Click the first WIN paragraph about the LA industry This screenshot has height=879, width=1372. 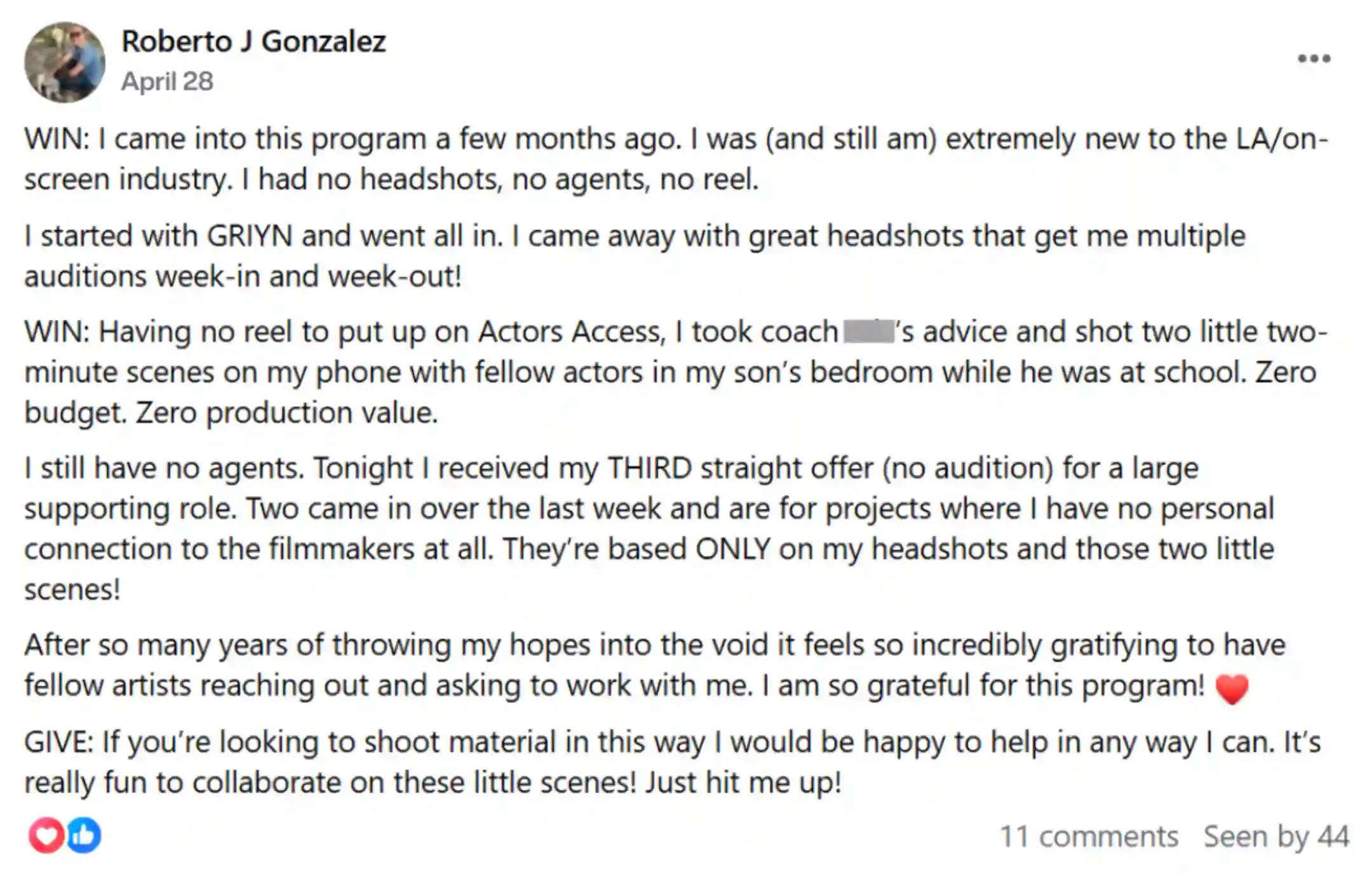[676, 159]
